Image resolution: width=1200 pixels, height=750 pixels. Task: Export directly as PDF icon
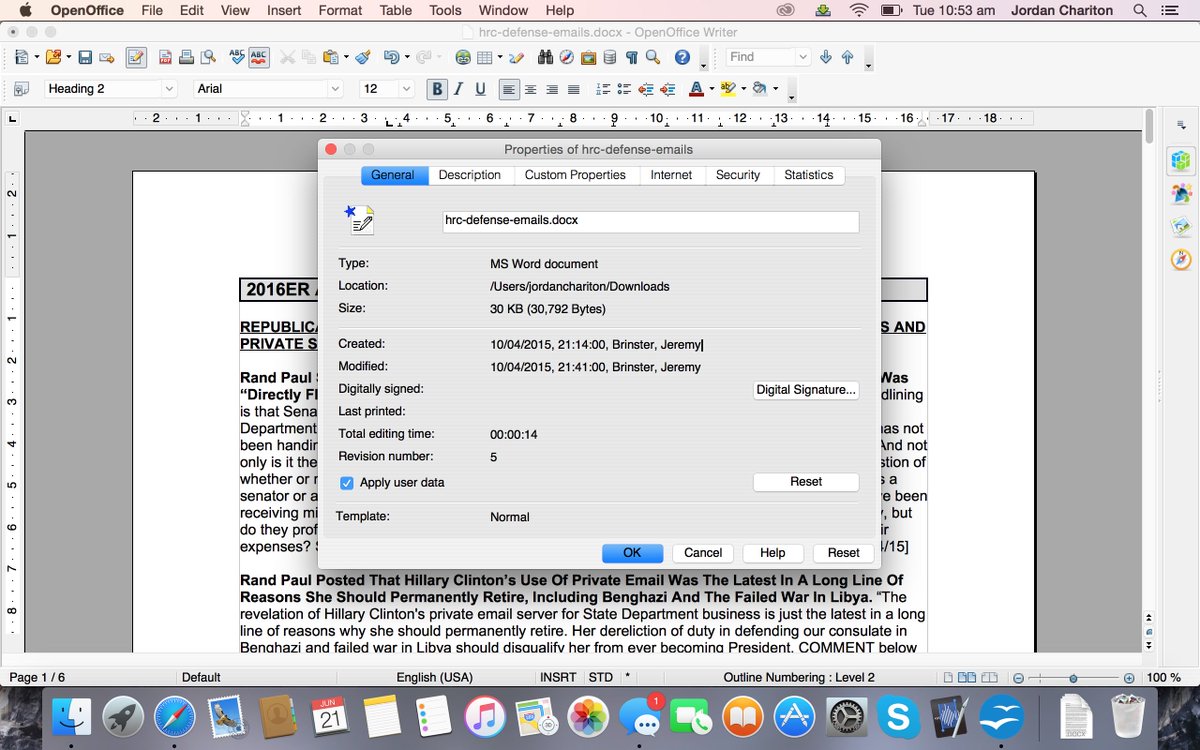165,57
